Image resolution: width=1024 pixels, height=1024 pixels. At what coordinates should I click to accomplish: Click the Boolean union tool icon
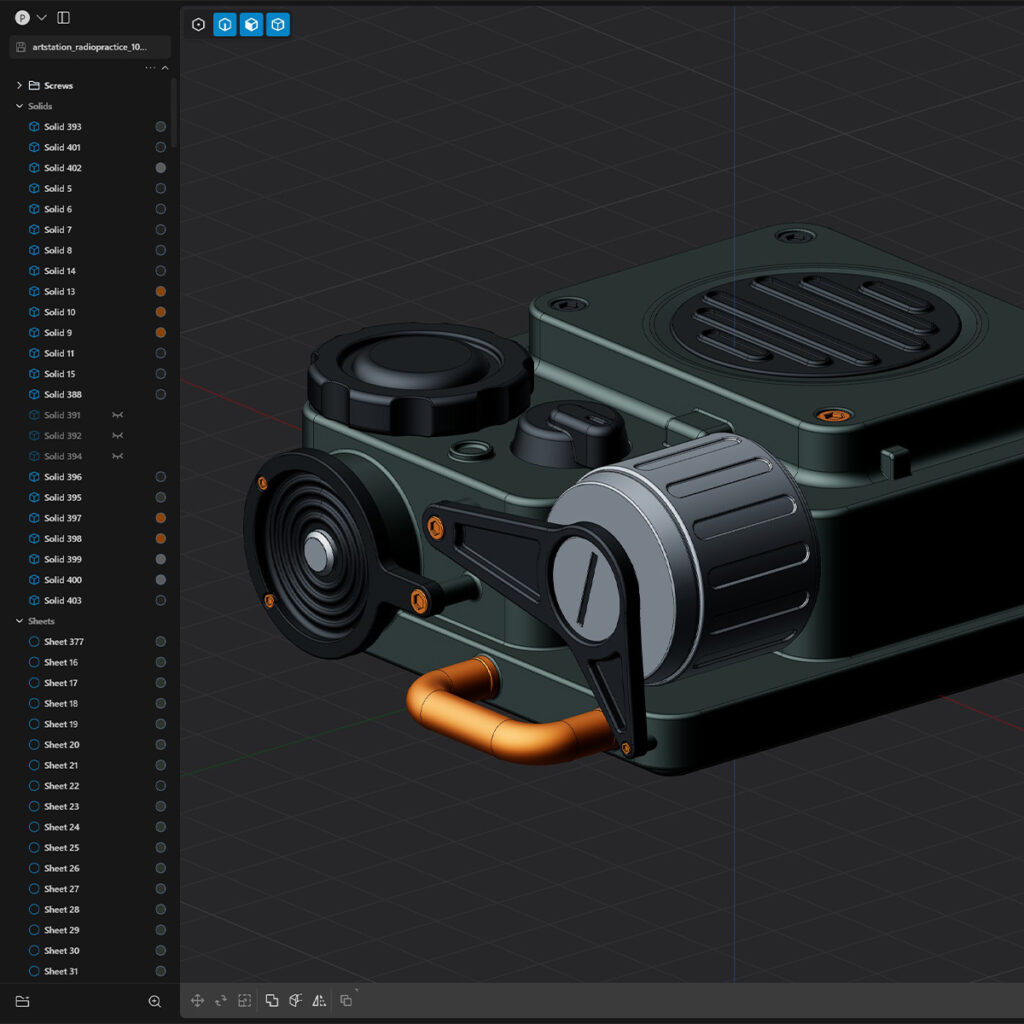(271, 1000)
